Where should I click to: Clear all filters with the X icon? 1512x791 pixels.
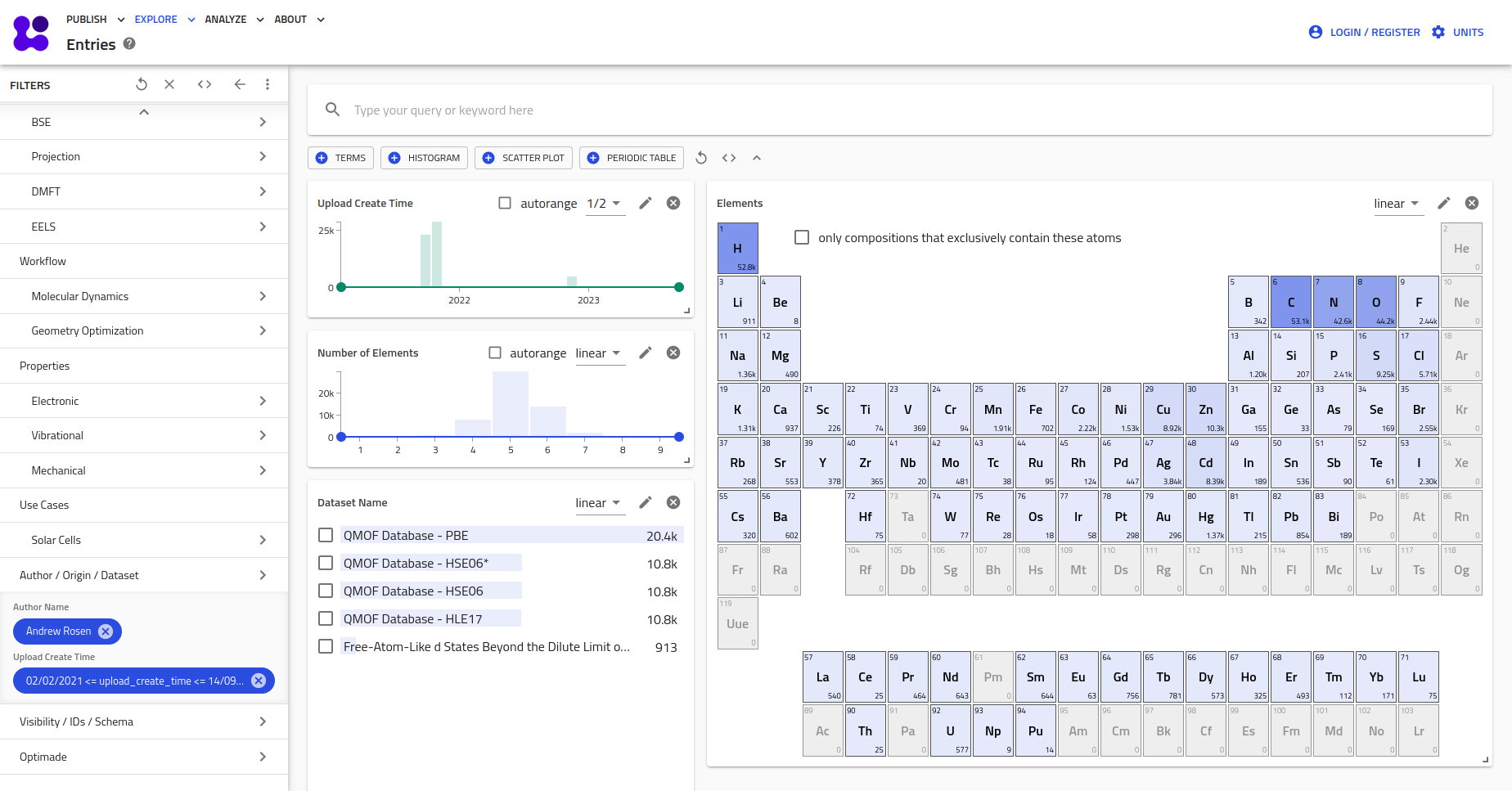coord(169,84)
